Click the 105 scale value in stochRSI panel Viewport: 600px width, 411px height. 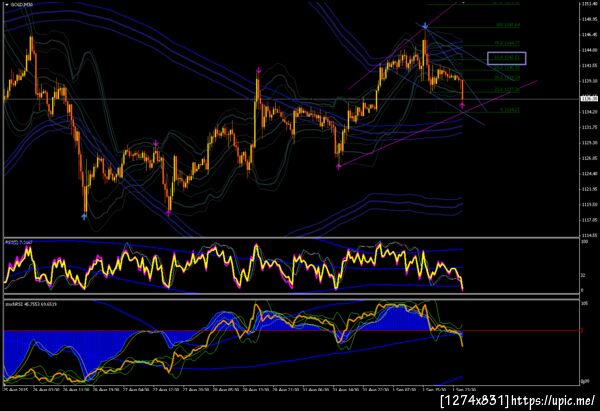584,303
